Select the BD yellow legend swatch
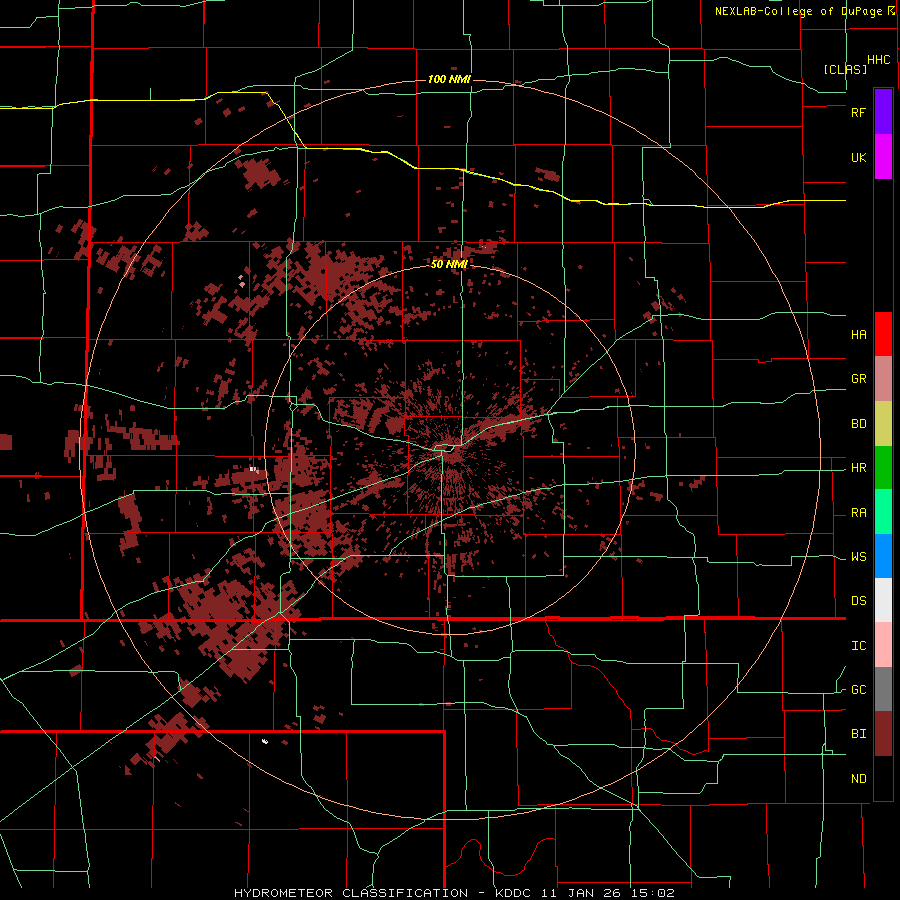Viewport: 900px width, 900px height. click(x=883, y=424)
